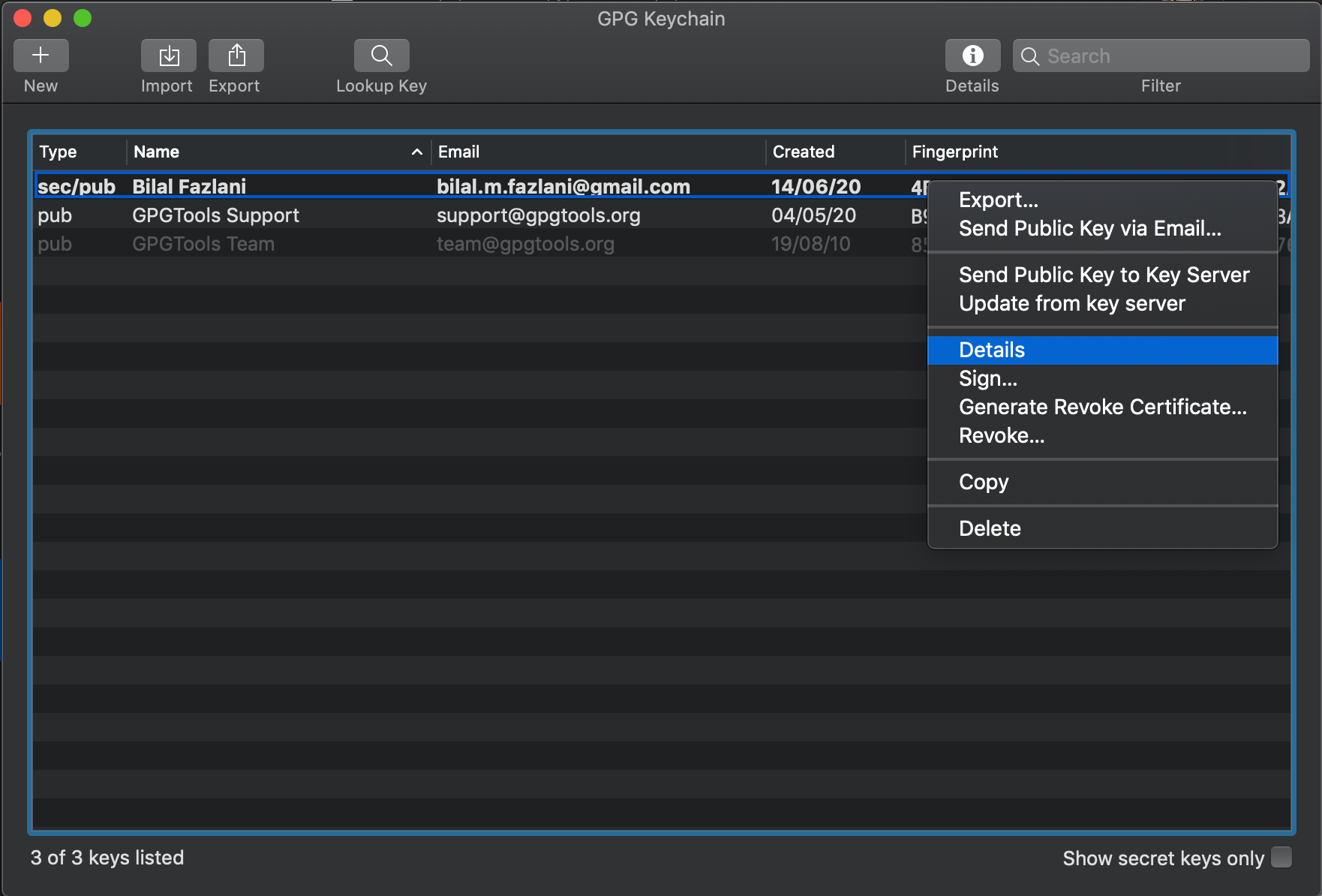
Task: Click the 3 of 3 keys listed status
Action: pos(107,858)
